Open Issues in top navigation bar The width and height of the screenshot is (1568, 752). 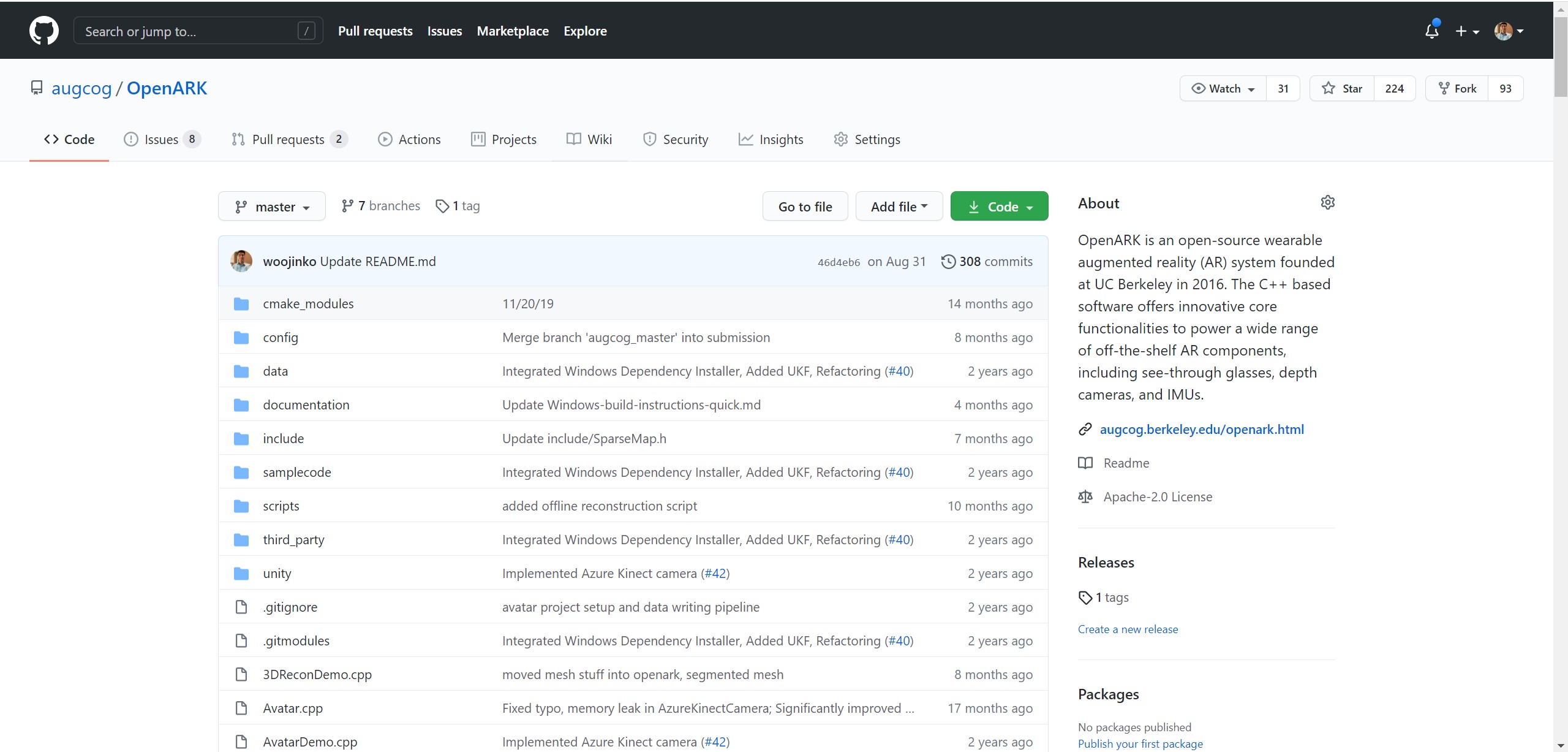click(x=445, y=31)
